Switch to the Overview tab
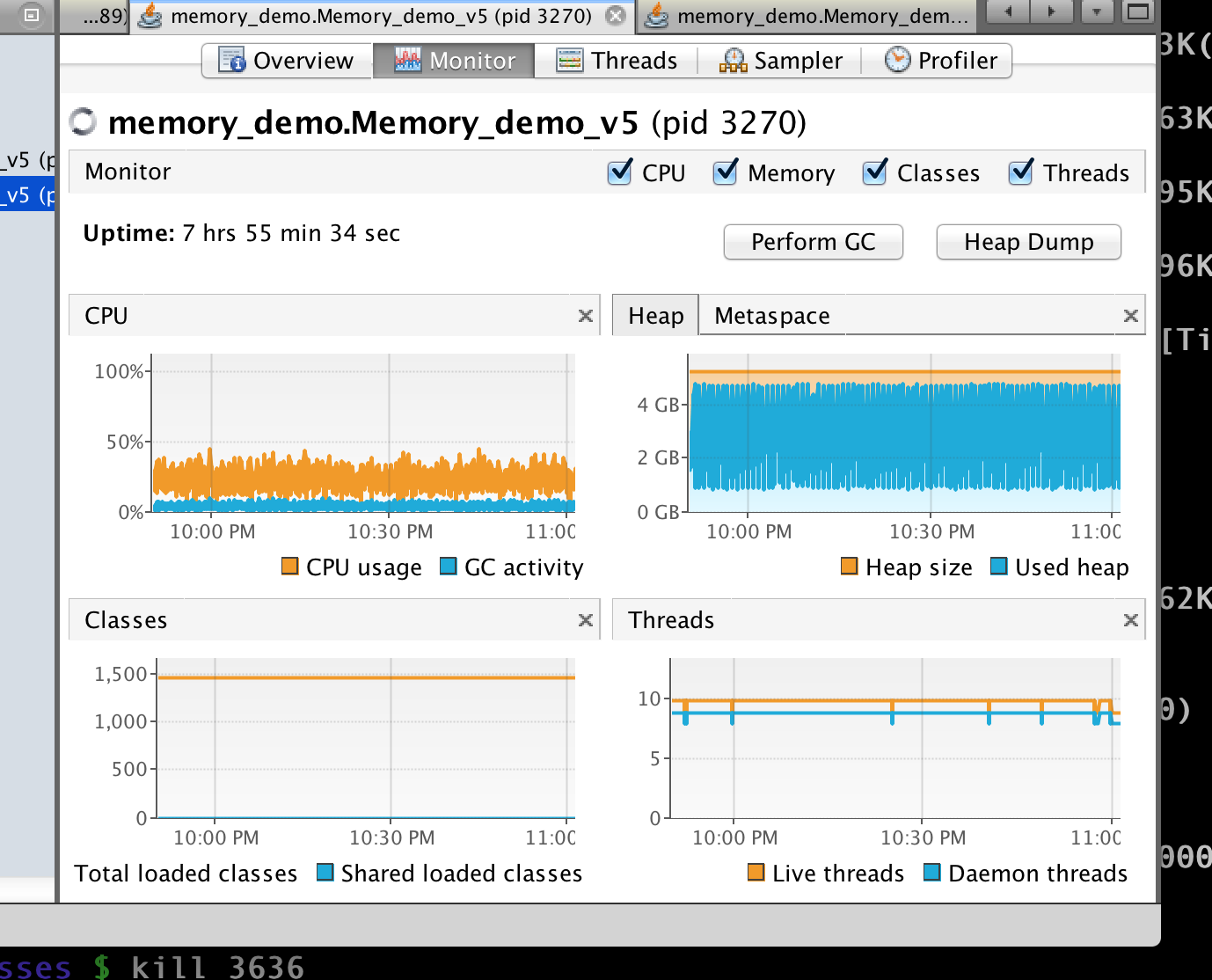This screenshot has width=1212, height=980. point(287,61)
